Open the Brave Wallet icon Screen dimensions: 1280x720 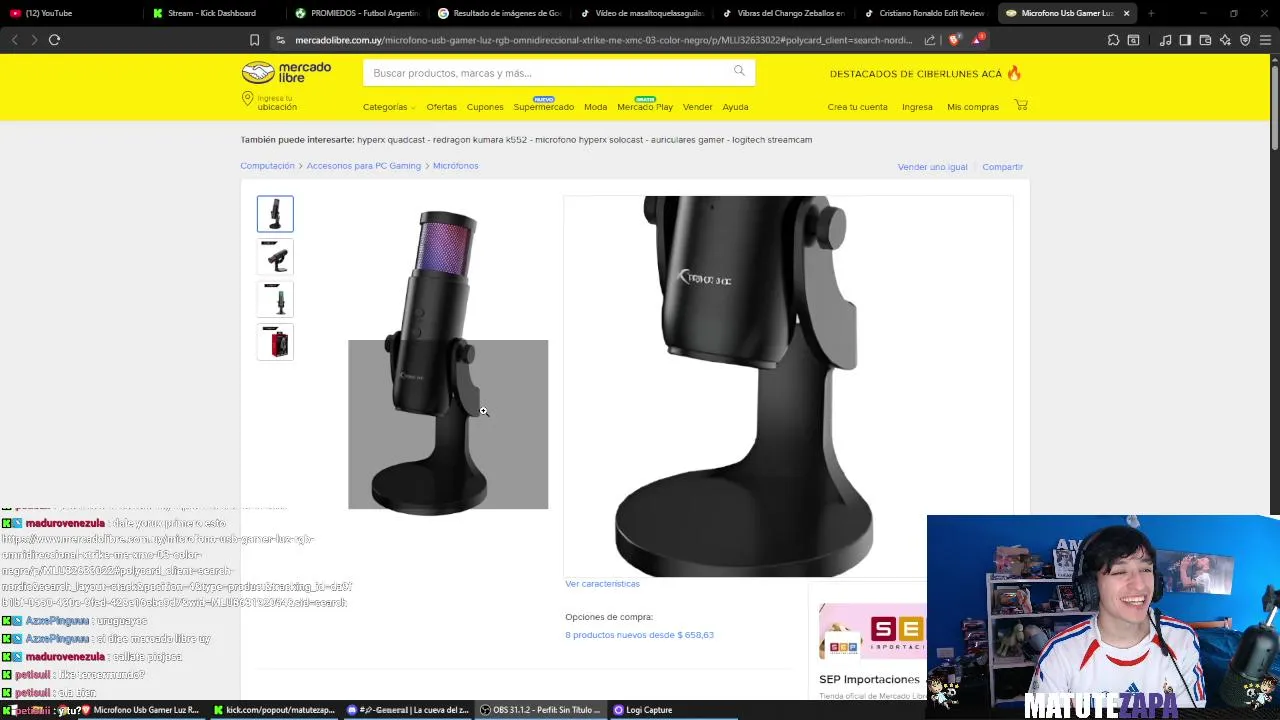coord(1205,40)
